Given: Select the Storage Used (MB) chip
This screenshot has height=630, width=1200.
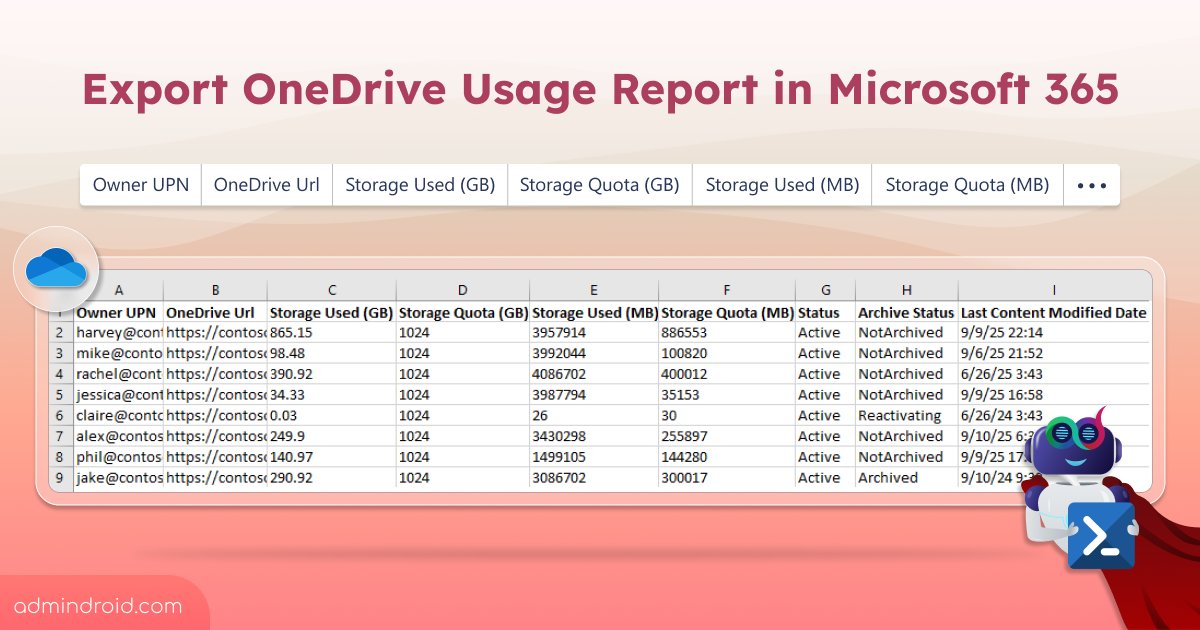Looking at the screenshot, I should (x=783, y=185).
